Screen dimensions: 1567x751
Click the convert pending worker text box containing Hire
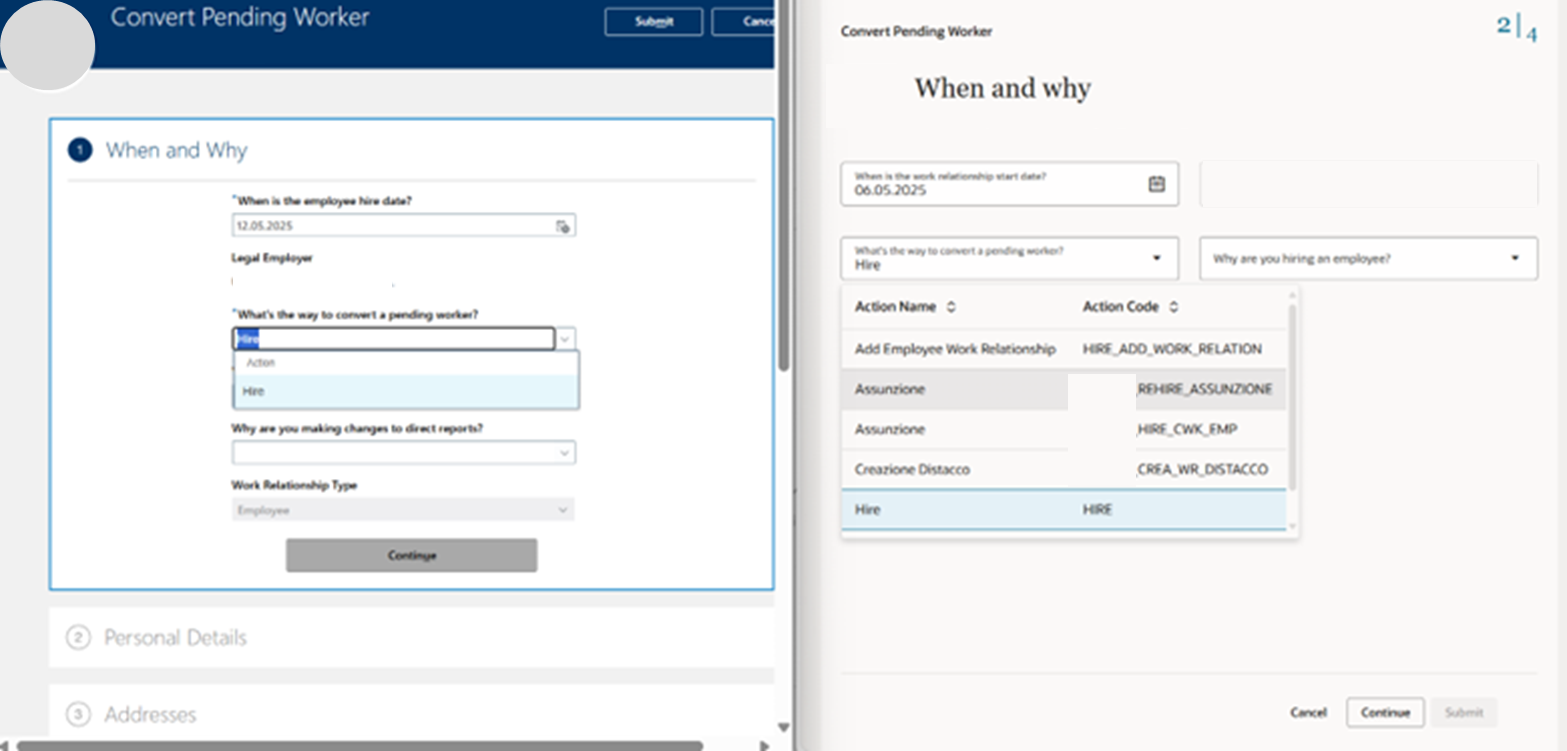[x=393, y=339]
